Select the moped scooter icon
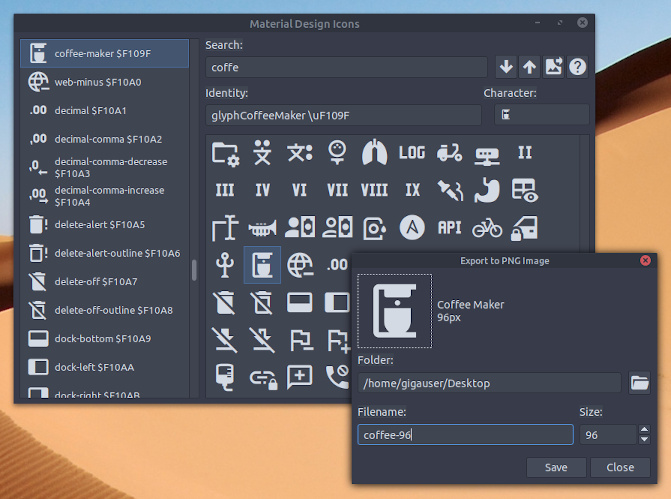Screen dimensions: 671x499 click(x=449, y=153)
